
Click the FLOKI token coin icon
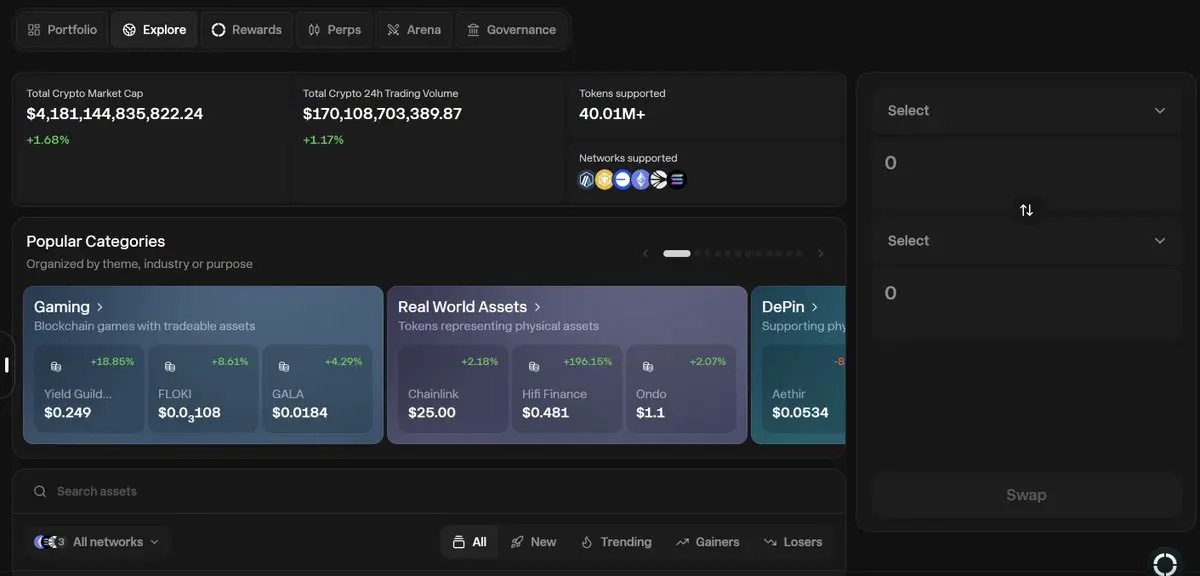(x=170, y=367)
